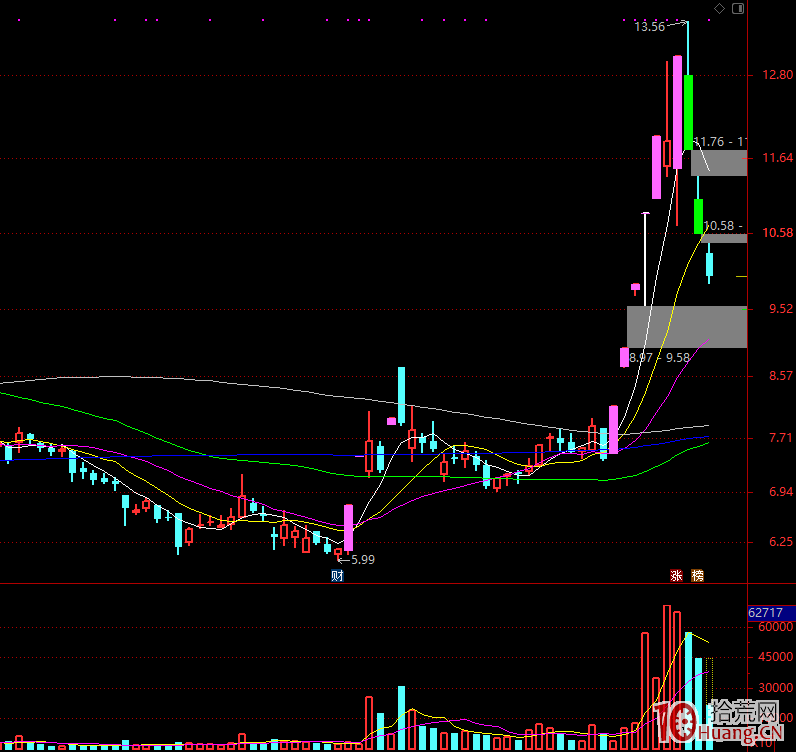Viewport: 796px width, 752px height.
Task: Click the 8.97 - 9.58 gap range label
Action: pos(659,357)
